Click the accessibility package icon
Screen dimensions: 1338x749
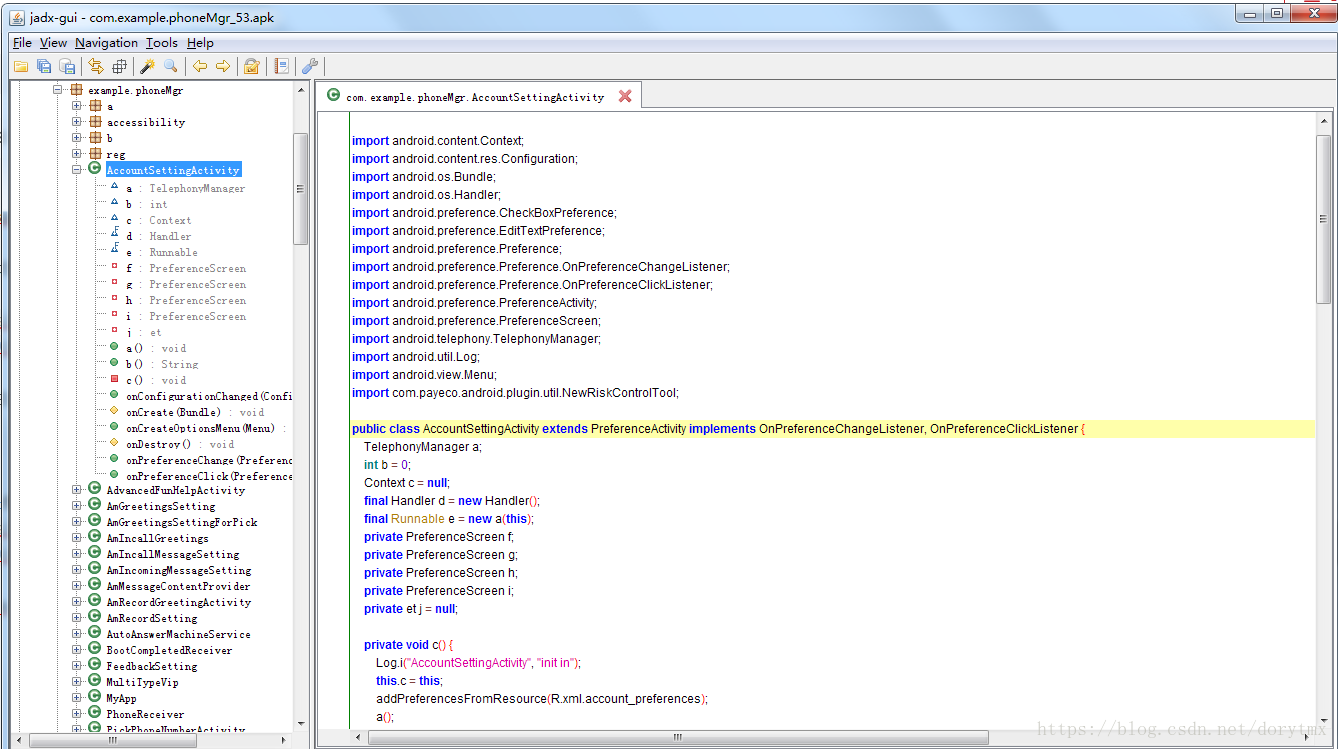tap(95, 122)
